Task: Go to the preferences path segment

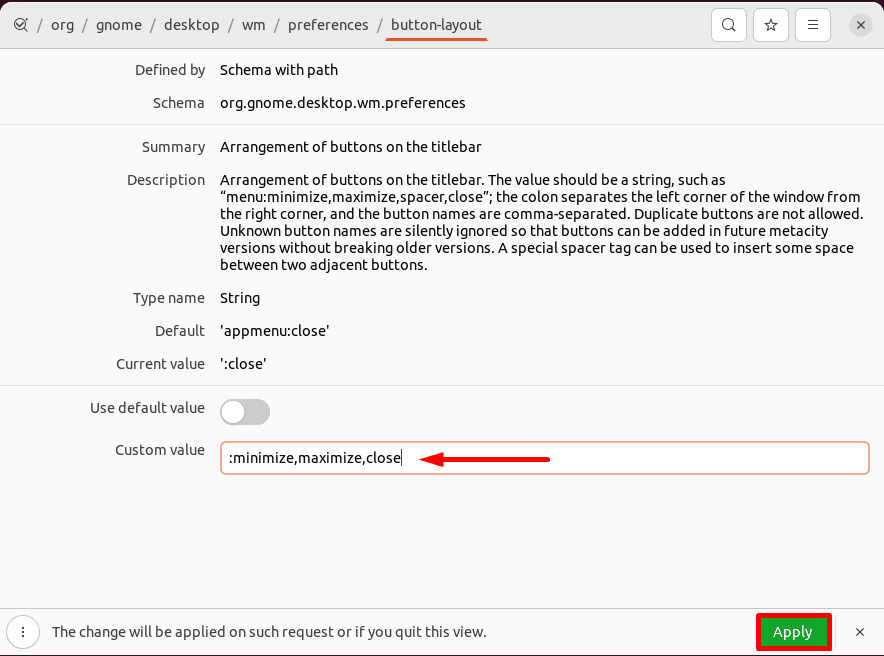Action: [328, 25]
